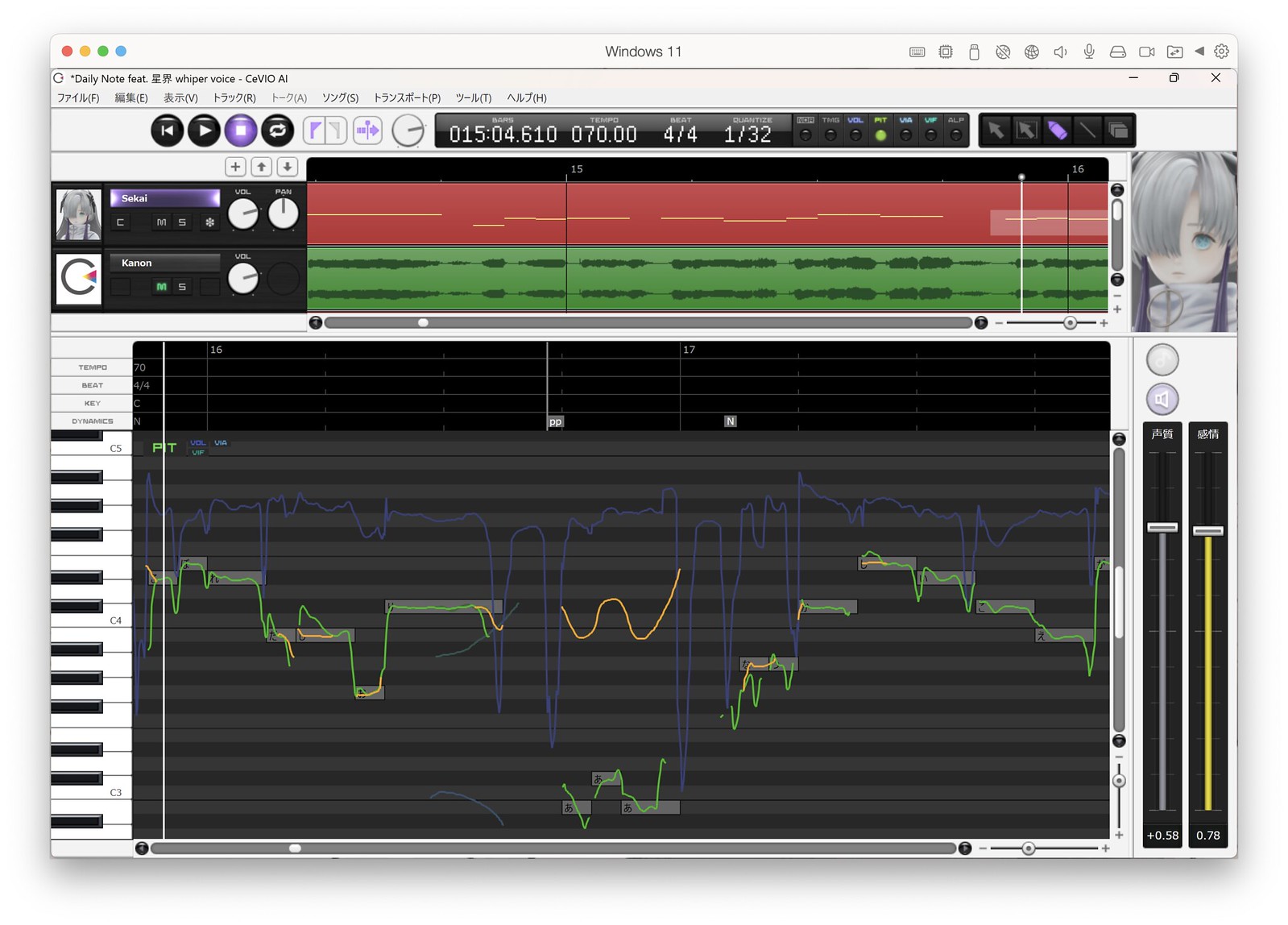Toggle the speaker audition button

coord(1162,399)
